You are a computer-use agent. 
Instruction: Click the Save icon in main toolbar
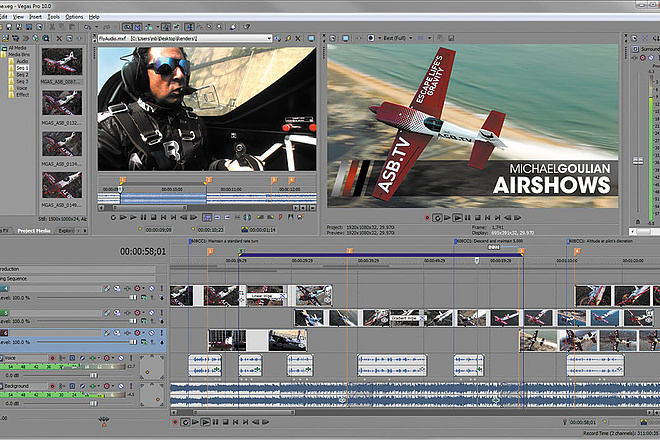[x=8, y=27]
